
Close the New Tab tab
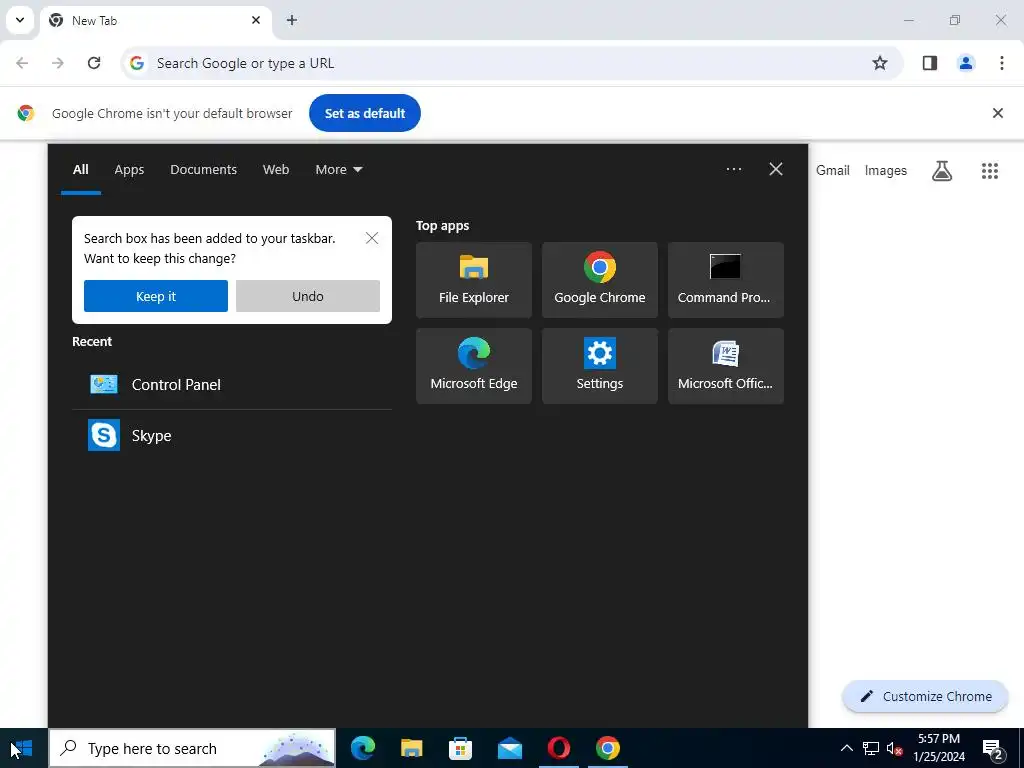256,20
